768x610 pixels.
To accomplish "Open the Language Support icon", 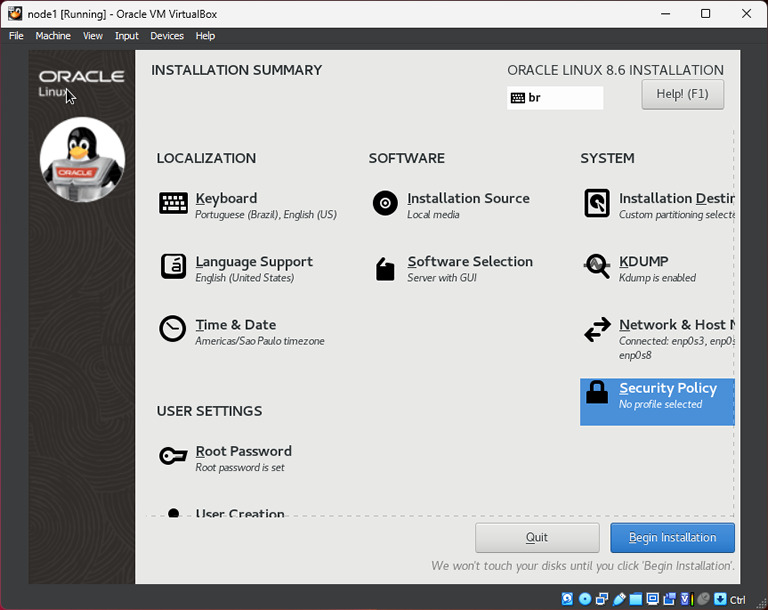I will tap(173, 266).
